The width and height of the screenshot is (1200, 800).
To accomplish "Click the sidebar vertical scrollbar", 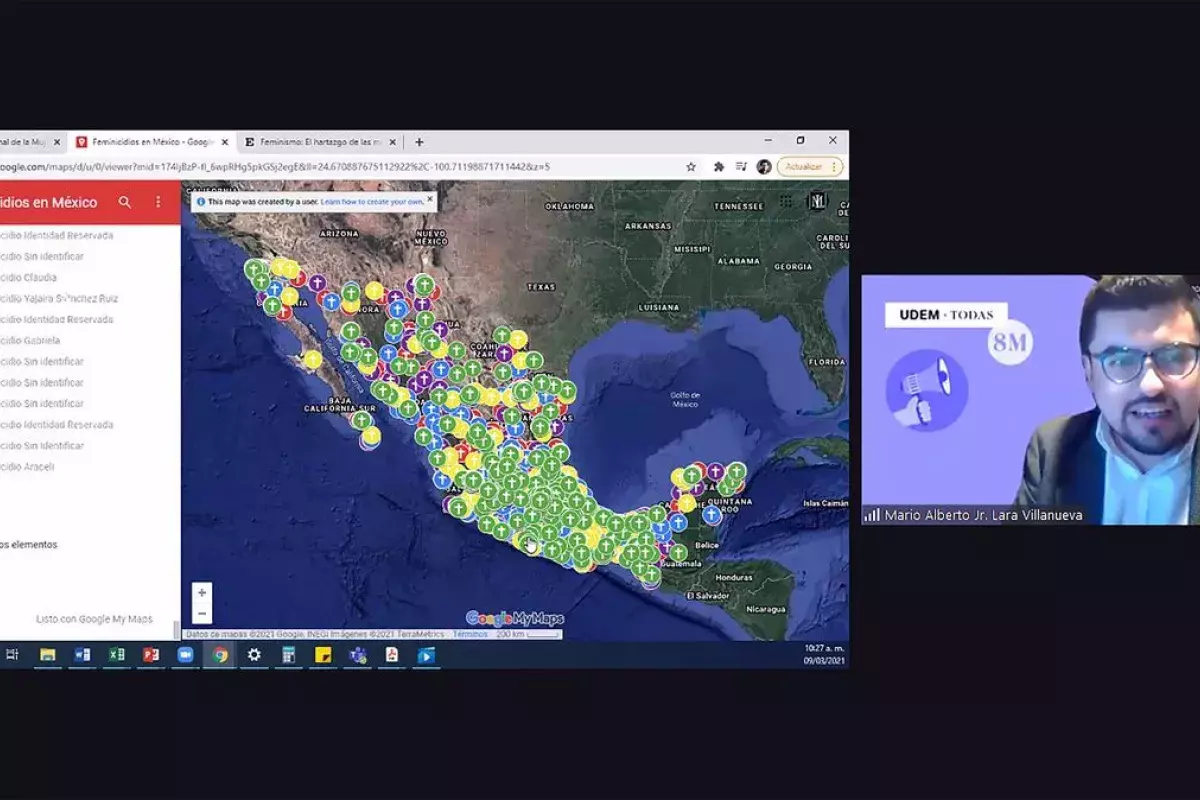I will click(x=178, y=628).
